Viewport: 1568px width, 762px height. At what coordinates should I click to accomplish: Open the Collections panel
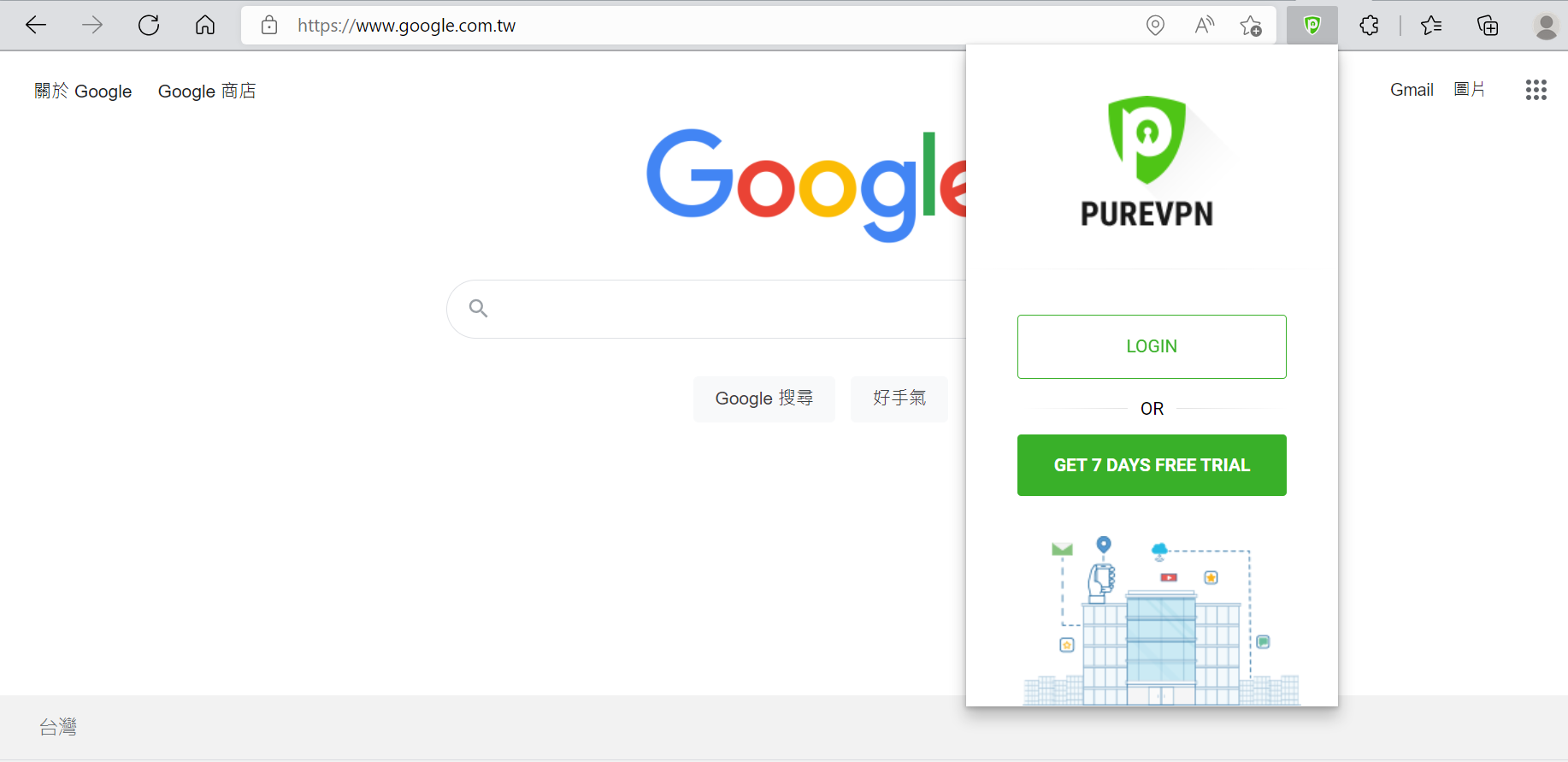tap(1488, 26)
